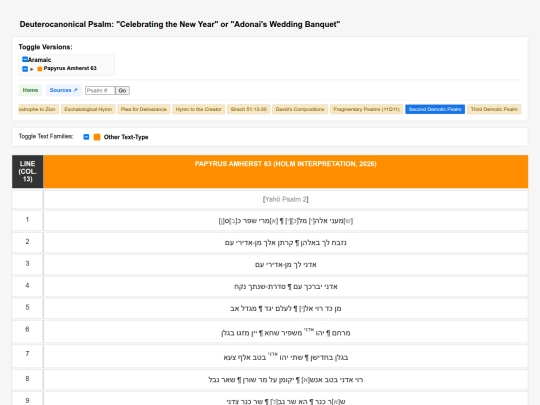Click the Toggle Versions label

[x=45, y=47]
